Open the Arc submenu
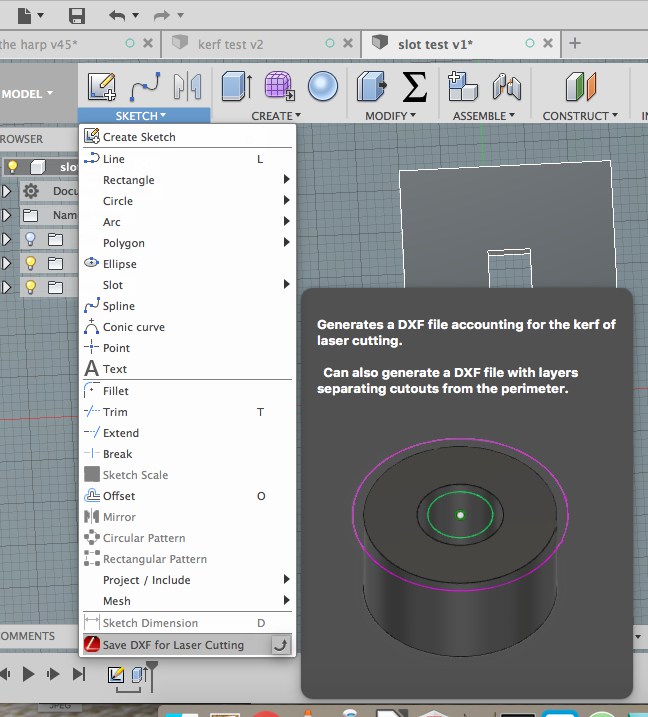This screenshot has width=648, height=717. coord(187,222)
